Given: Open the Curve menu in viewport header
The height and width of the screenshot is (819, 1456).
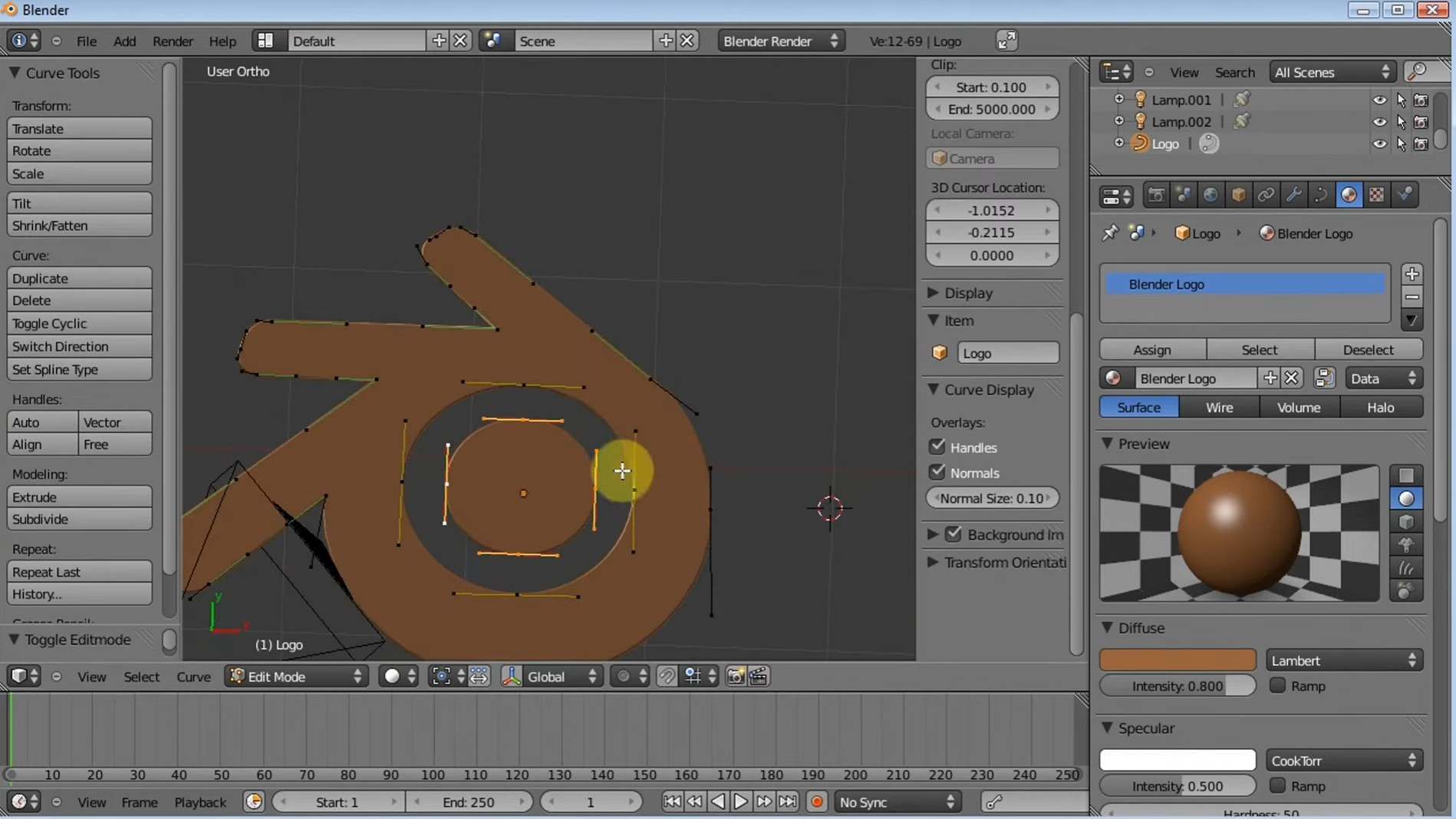Looking at the screenshot, I should point(193,676).
